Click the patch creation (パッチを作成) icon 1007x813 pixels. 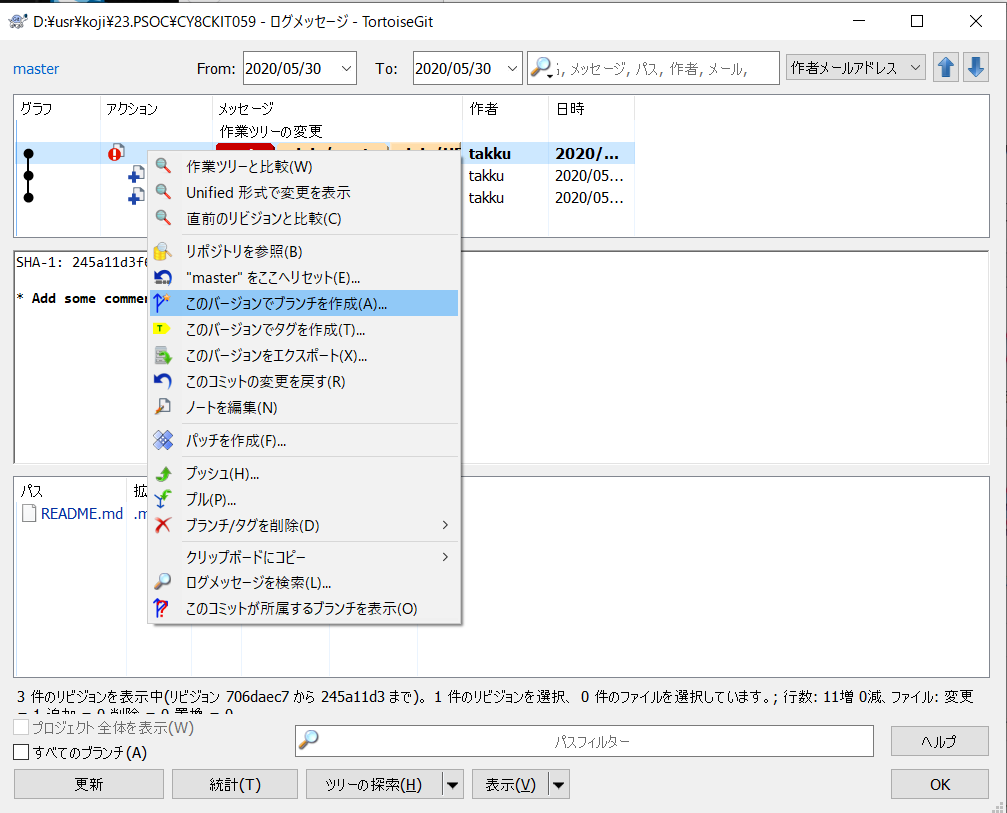(164, 440)
